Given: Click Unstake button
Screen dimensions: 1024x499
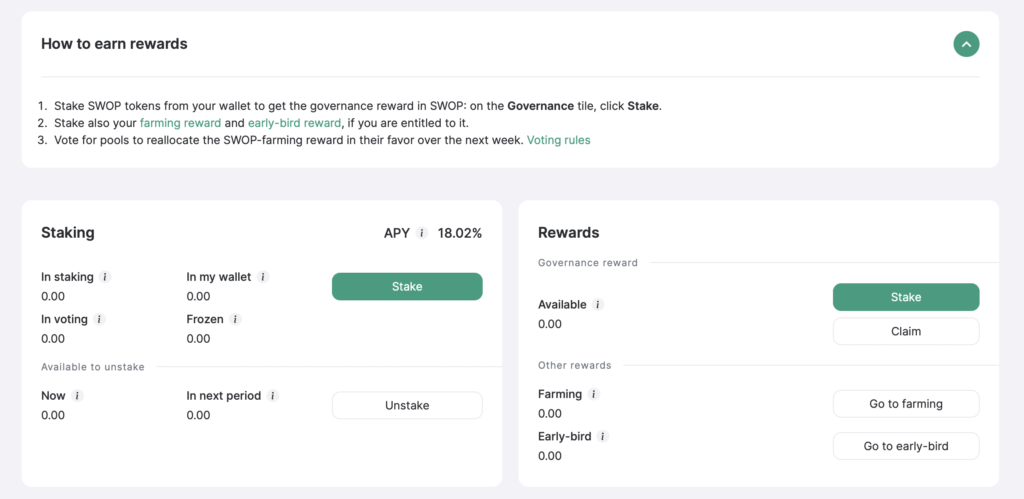Looking at the screenshot, I should [407, 406].
